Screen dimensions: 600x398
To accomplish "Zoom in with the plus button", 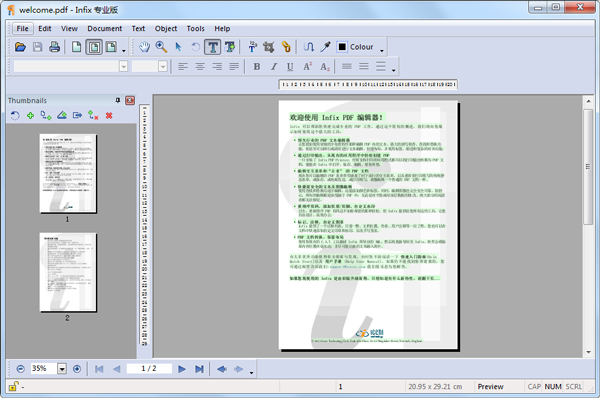I will (77, 369).
